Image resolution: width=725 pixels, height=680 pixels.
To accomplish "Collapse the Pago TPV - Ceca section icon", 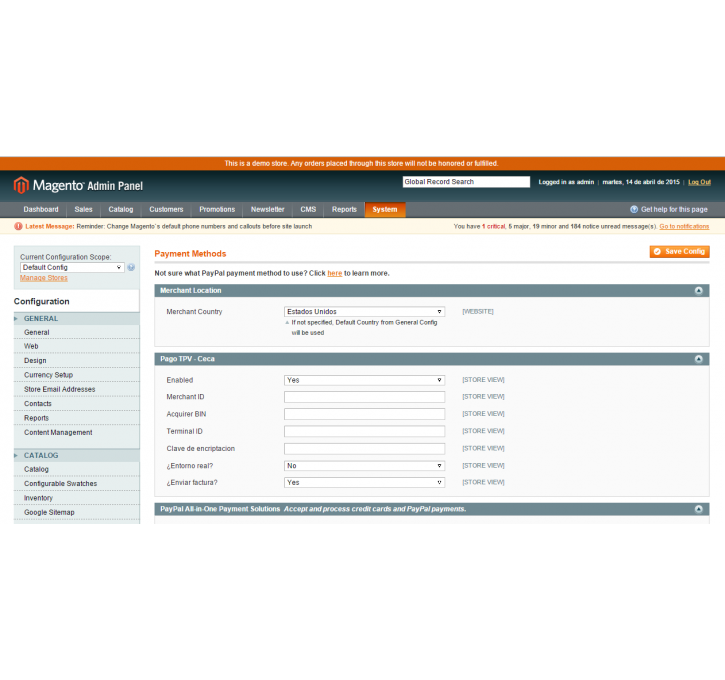I will [x=699, y=359].
